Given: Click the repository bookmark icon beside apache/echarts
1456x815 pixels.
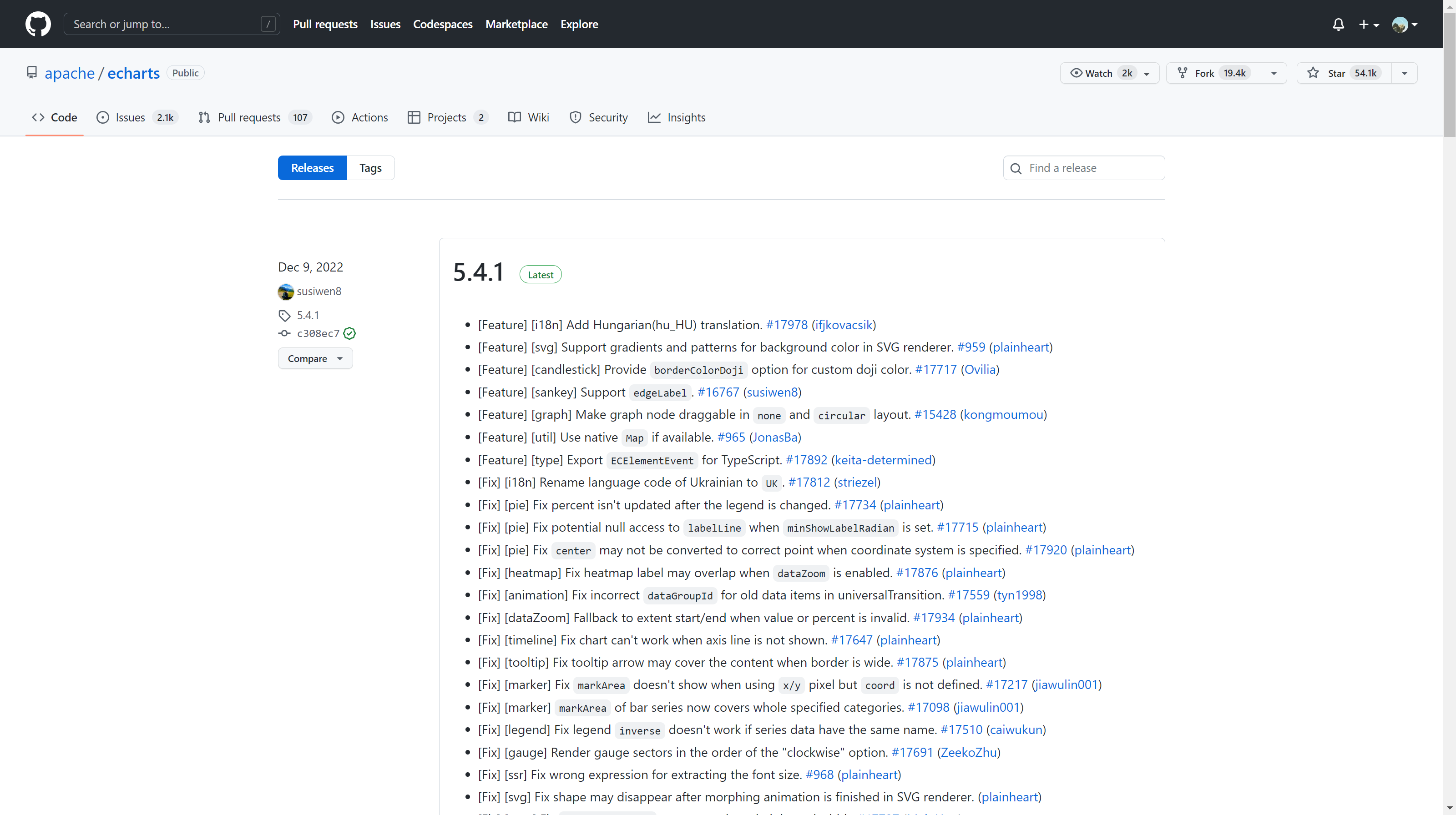Looking at the screenshot, I should pyautogui.click(x=32, y=72).
